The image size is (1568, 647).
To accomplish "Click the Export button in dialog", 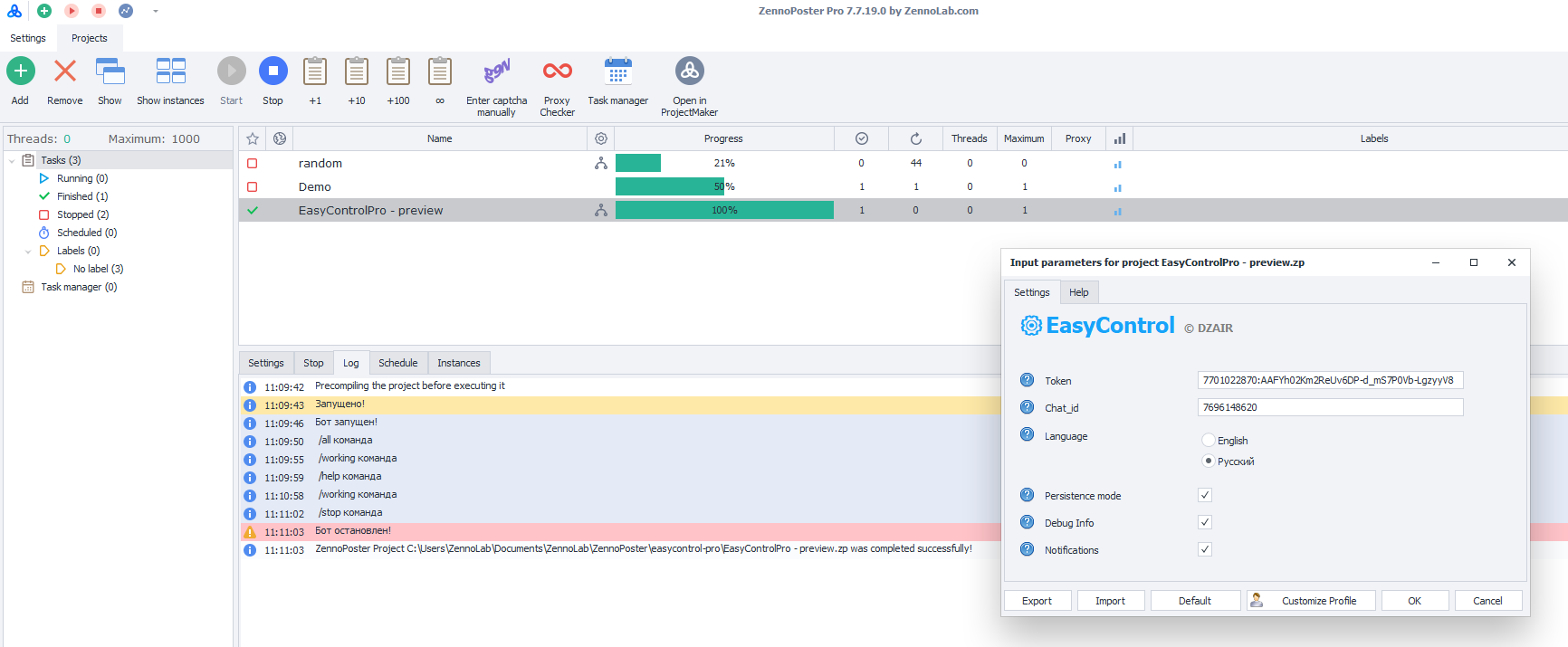I will [1037, 601].
